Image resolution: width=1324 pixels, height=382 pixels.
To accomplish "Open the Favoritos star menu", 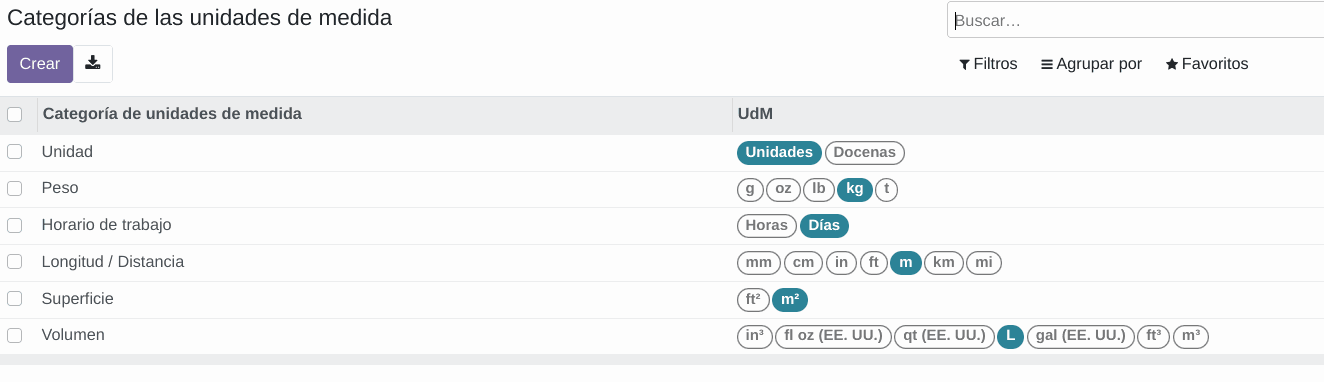I will point(1207,64).
